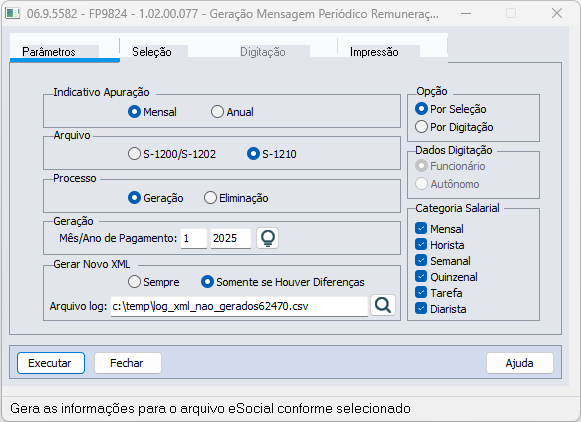Click the Arquivo log path field
This screenshot has width=581, height=422.
coord(239,306)
